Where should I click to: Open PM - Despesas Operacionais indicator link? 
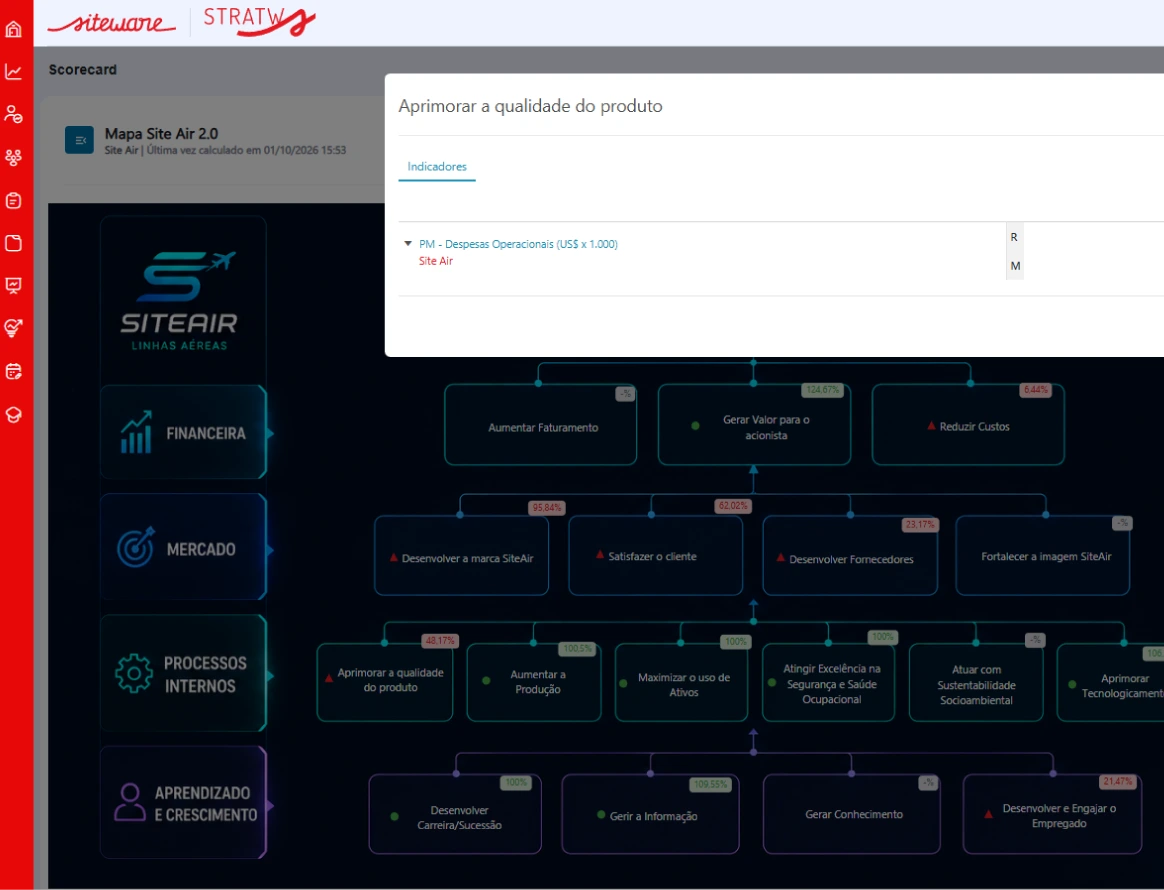pos(518,243)
